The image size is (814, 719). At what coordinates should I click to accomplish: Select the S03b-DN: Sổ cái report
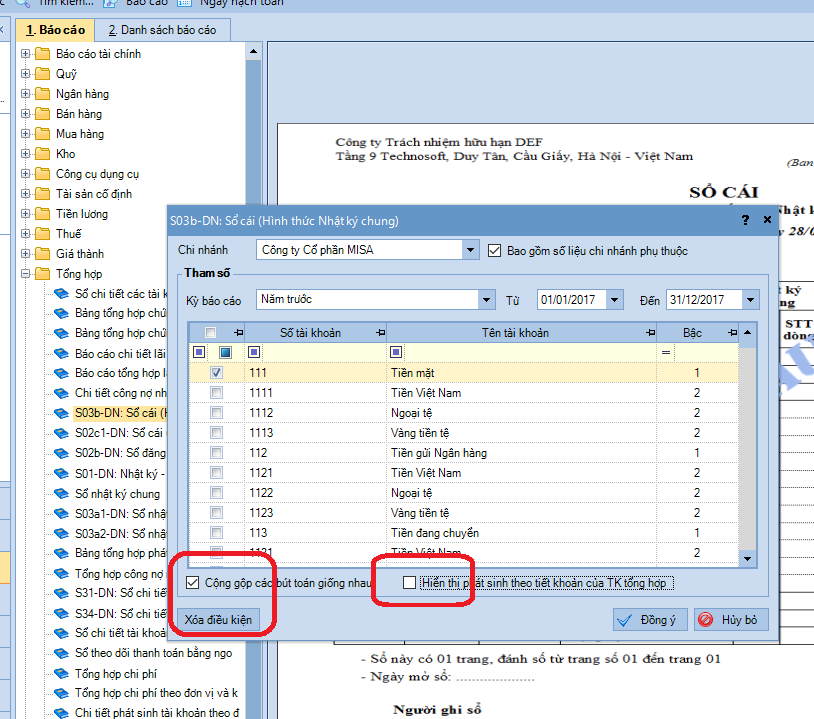pyautogui.click(x=120, y=413)
